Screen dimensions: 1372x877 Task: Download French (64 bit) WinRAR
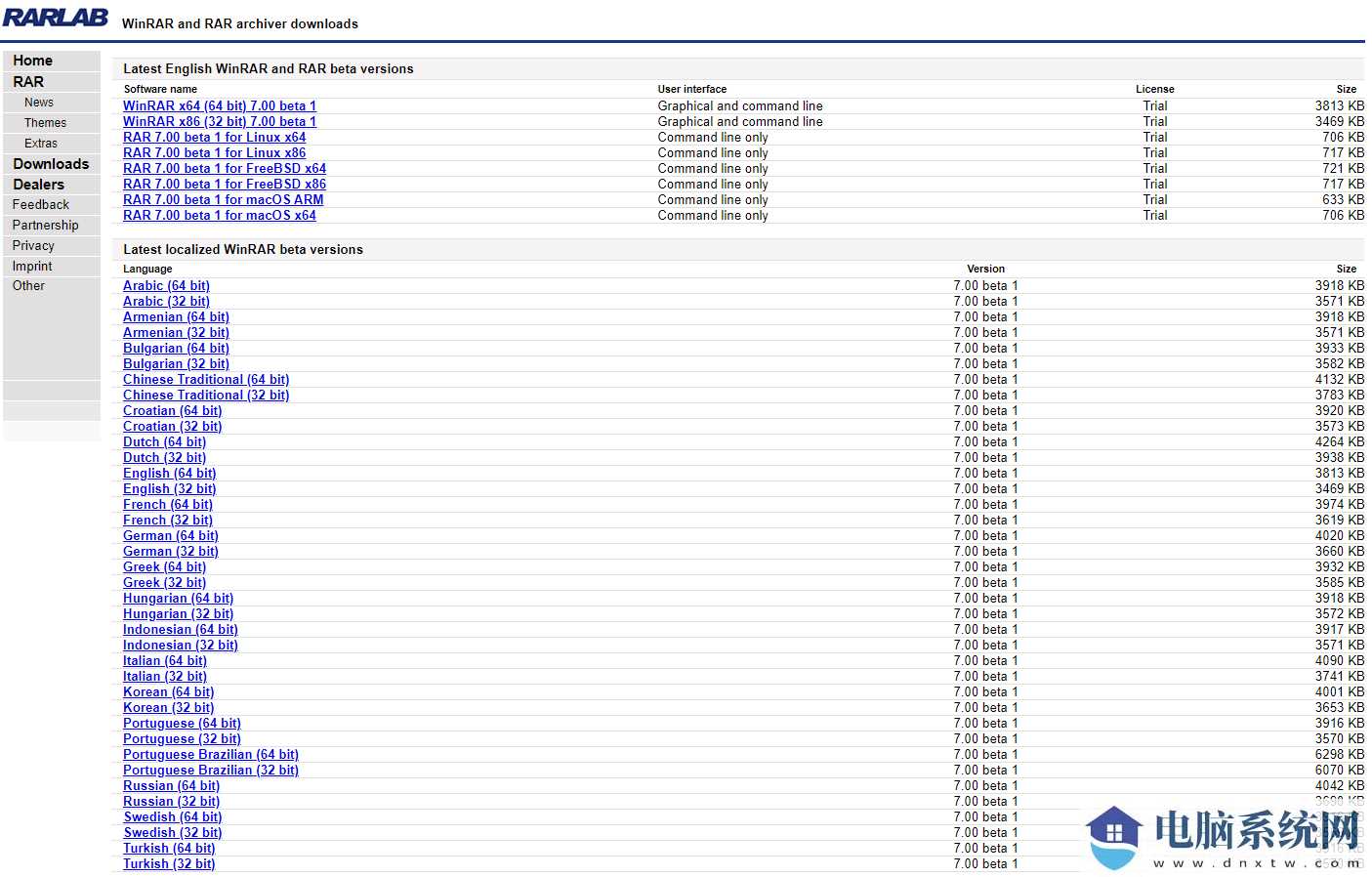167,505
